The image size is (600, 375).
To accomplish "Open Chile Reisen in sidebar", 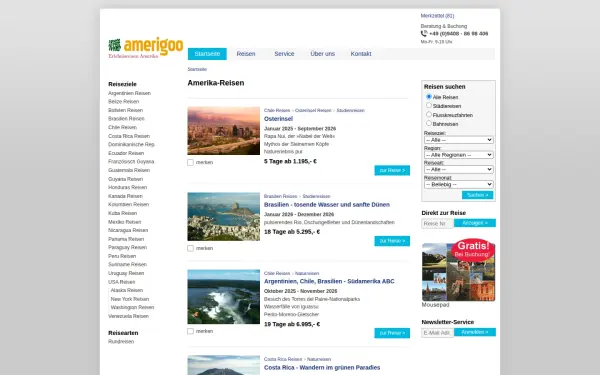I will pos(122,127).
